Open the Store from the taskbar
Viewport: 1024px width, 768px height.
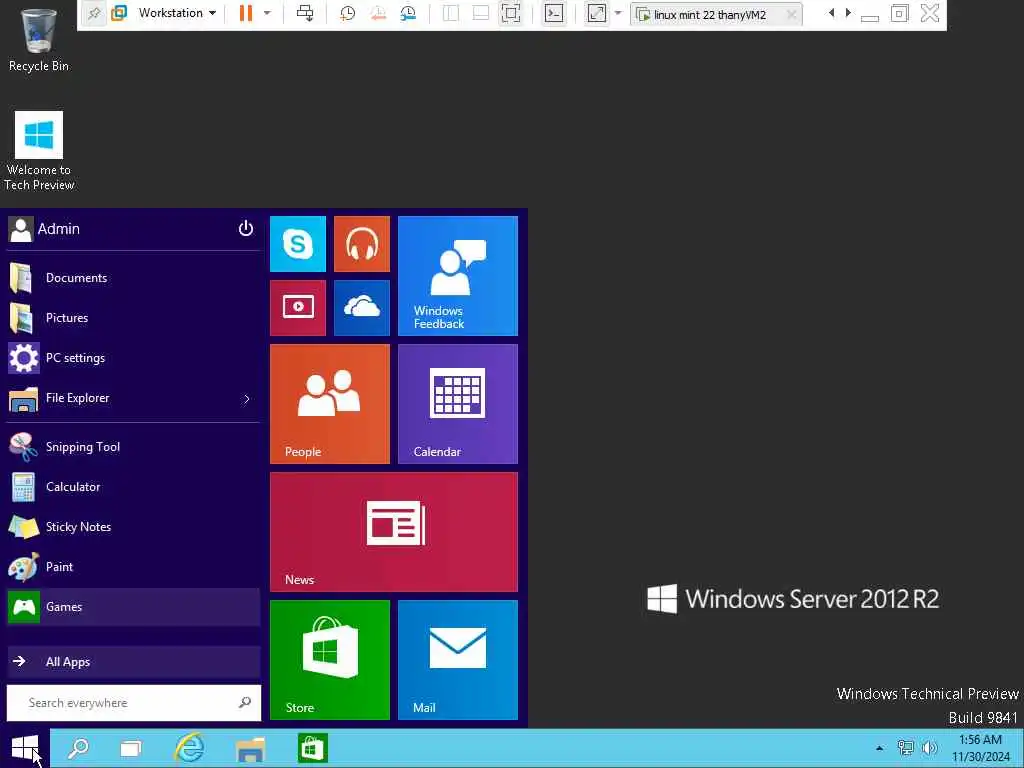[x=312, y=748]
